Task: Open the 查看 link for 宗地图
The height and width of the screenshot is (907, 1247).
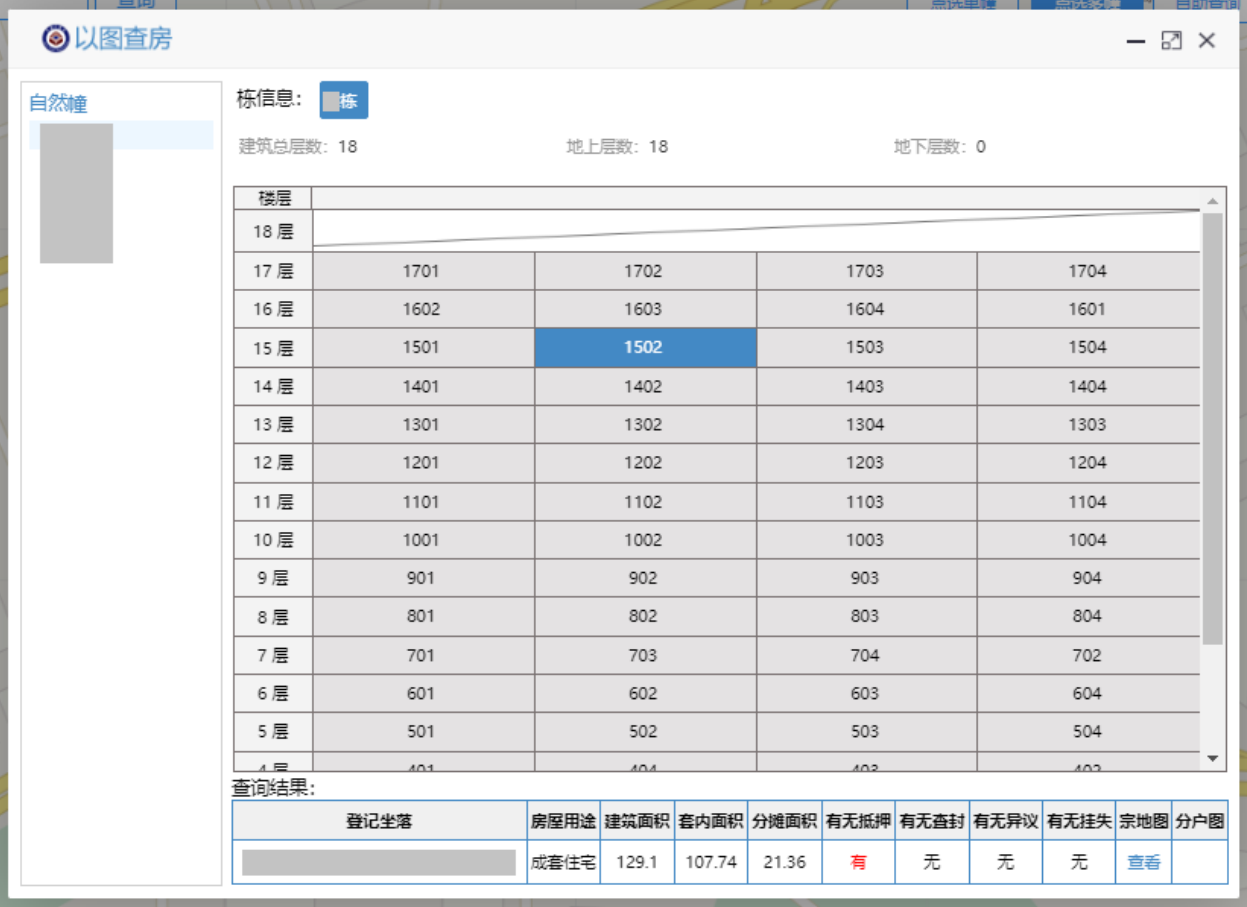Action: pos(1144,861)
